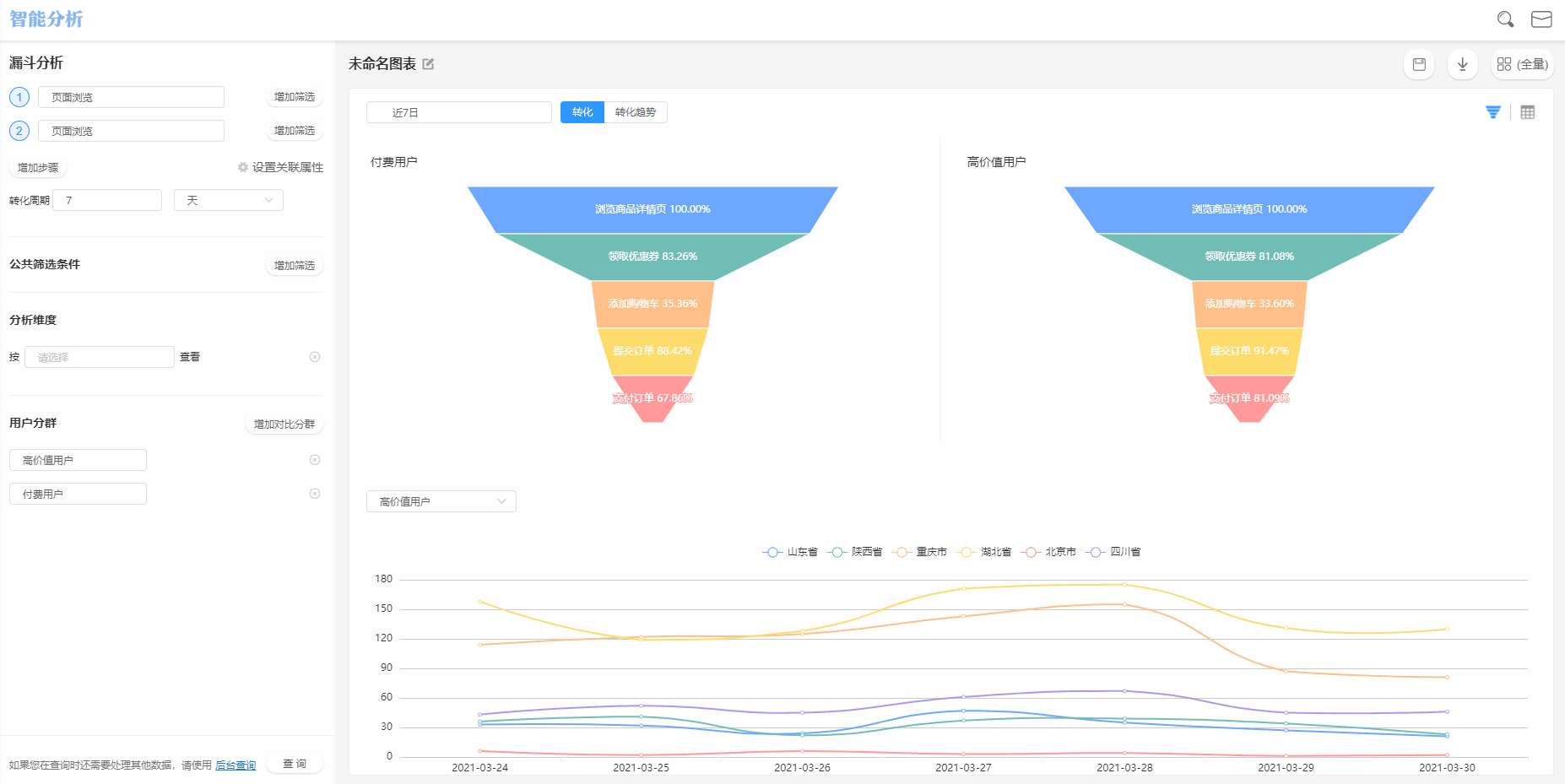Toggle 山东省 legend series
This screenshot has width=1565, height=784.
790,552
